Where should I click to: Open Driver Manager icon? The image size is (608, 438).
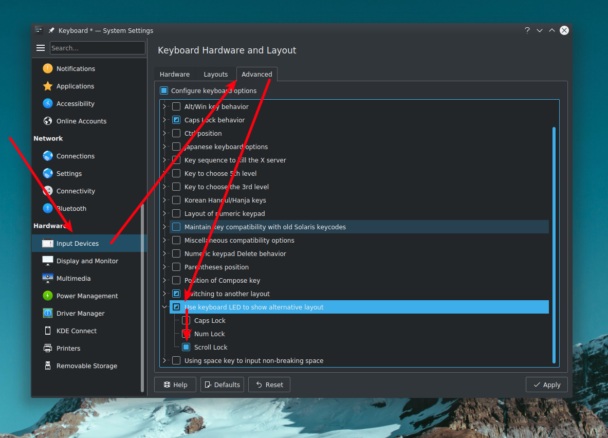[x=48, y=313]
